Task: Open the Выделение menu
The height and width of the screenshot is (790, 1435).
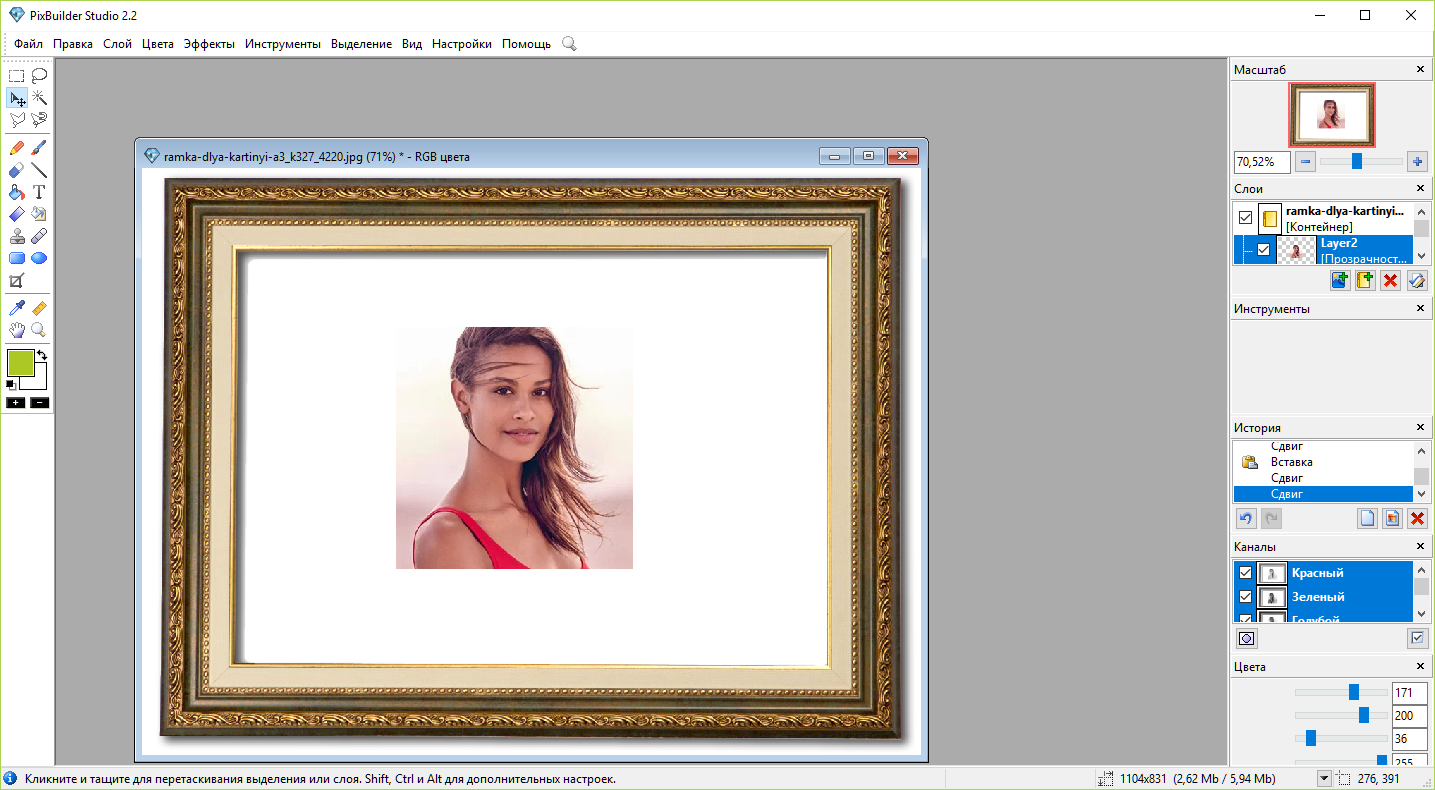Action: pyautogui.click(x=361, y=44)
